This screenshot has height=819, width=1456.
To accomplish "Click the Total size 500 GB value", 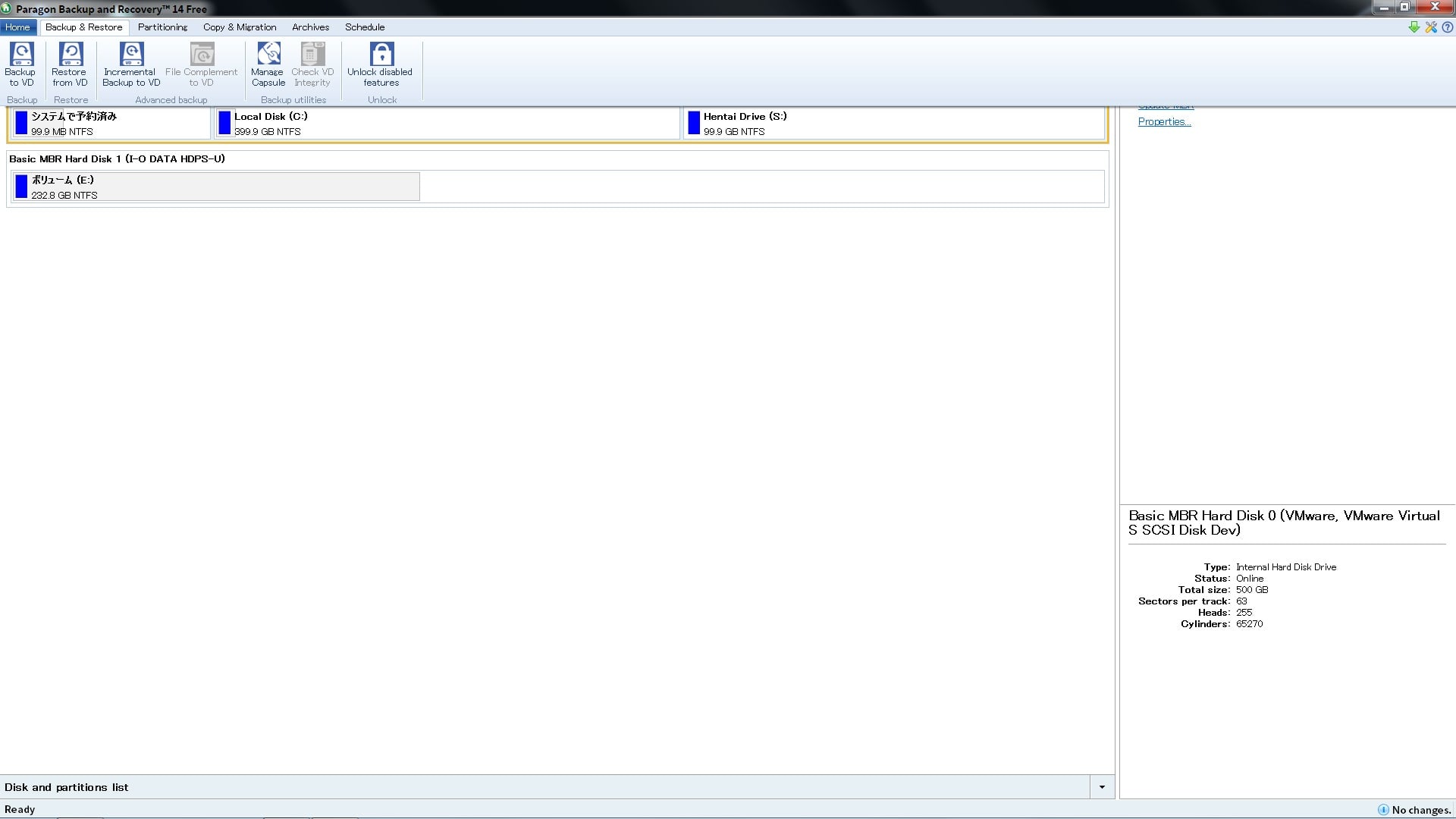I will click(x=1252, y=590).
